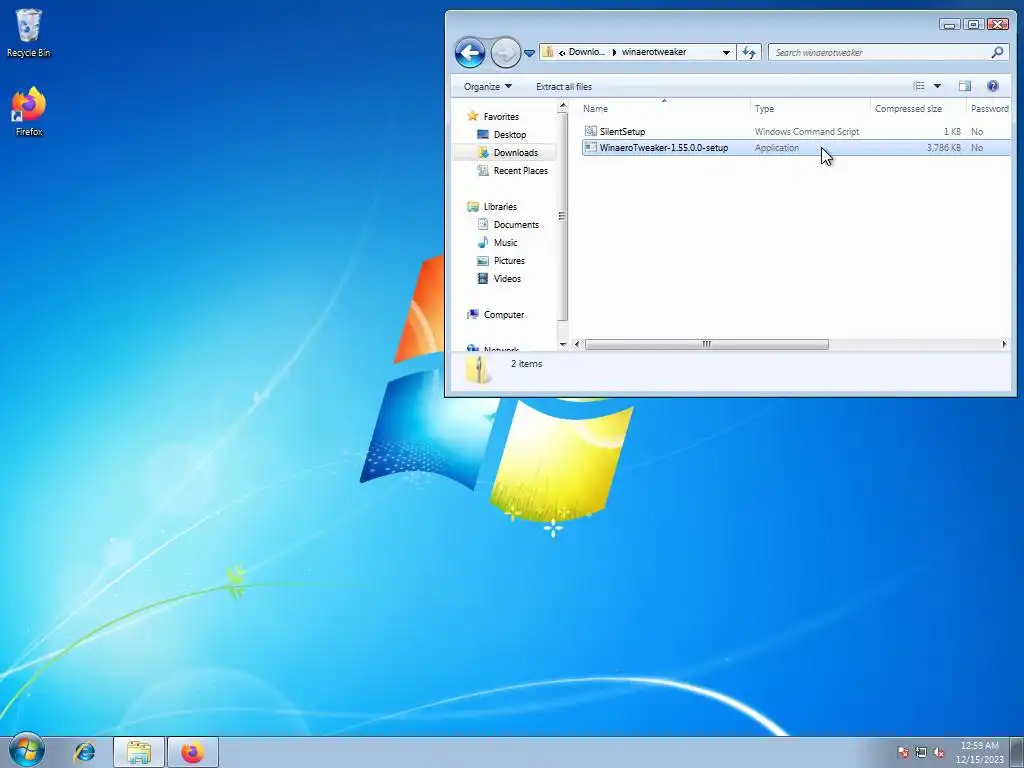Click the horizontal scrollbar thumb
This screenshot has height=768, width=1024.
[x=707, y=344]
